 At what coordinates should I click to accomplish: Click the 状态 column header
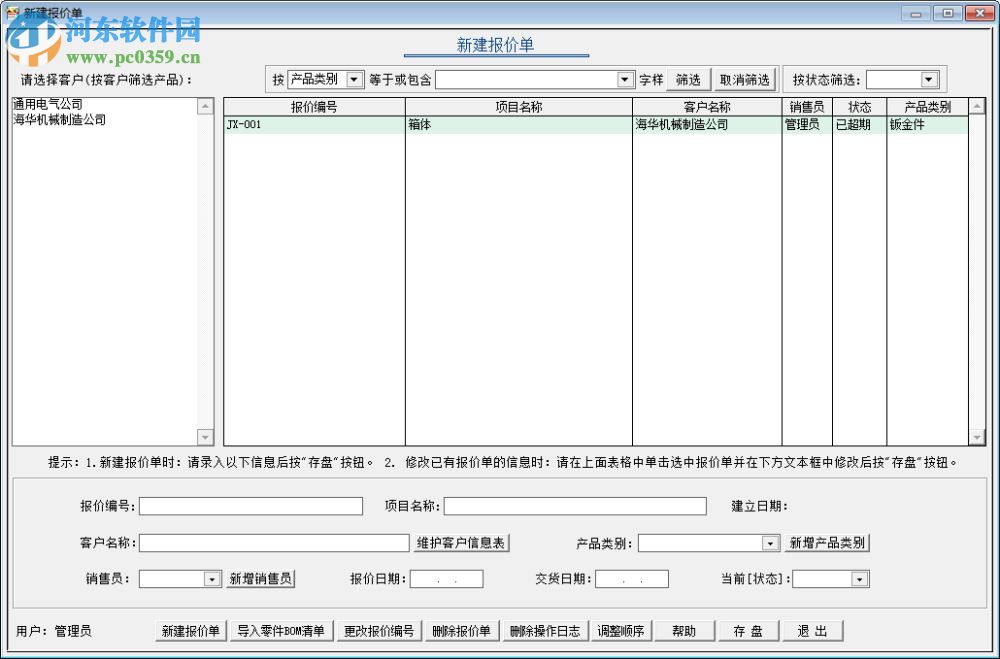[859, 107]
